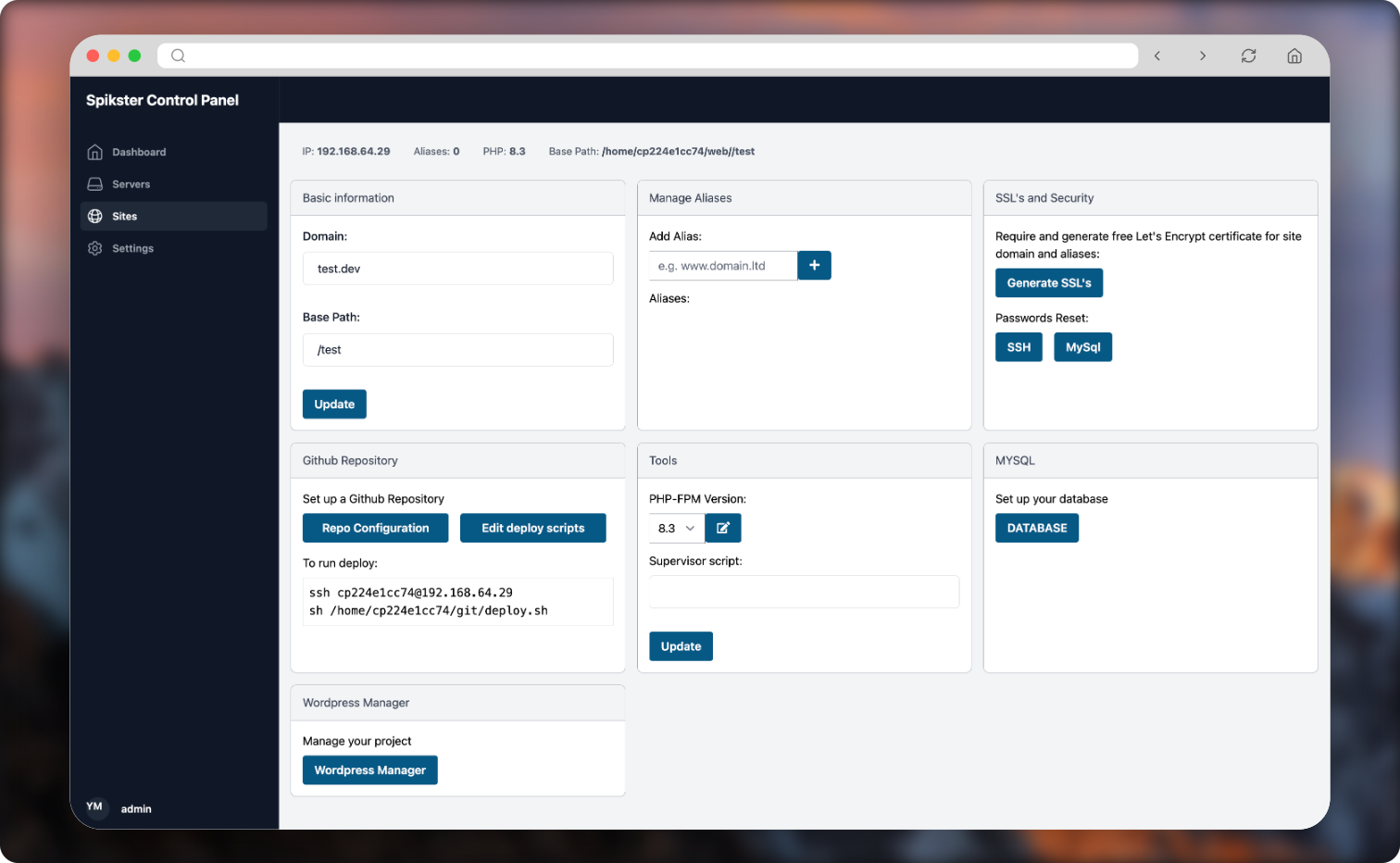1400x863 pixels.
Task: Open Repo Configuration
Action: 375,528
